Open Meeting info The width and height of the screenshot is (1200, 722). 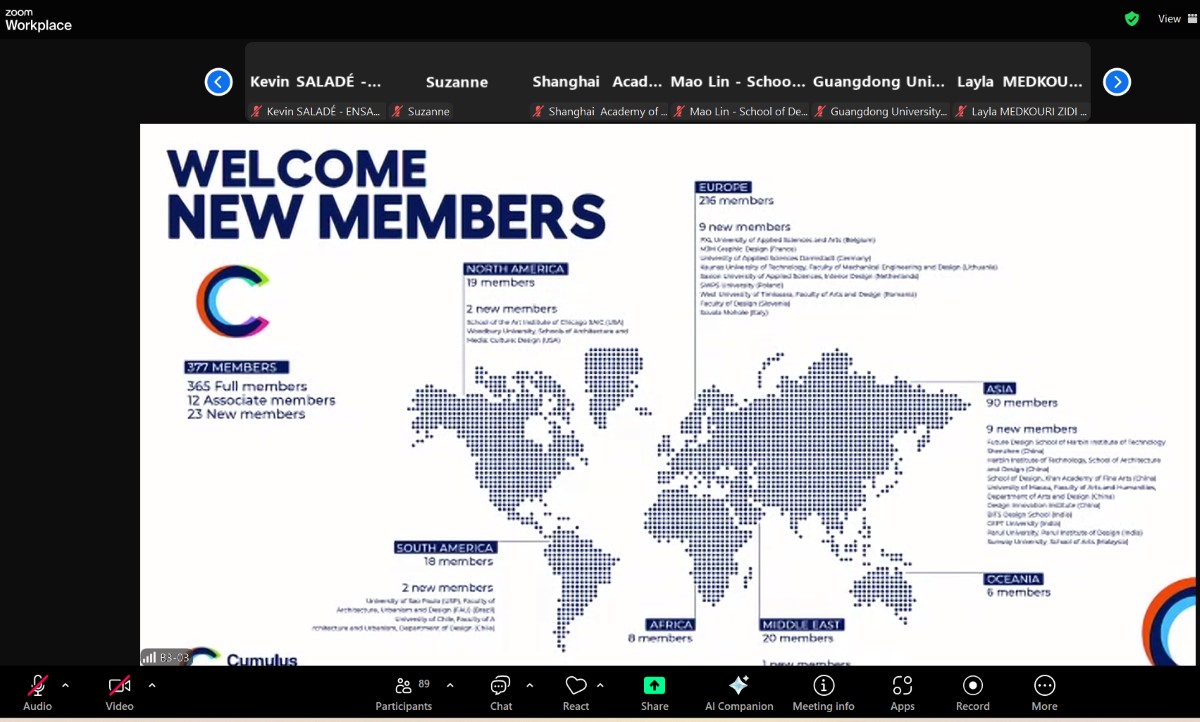[824, 693]
